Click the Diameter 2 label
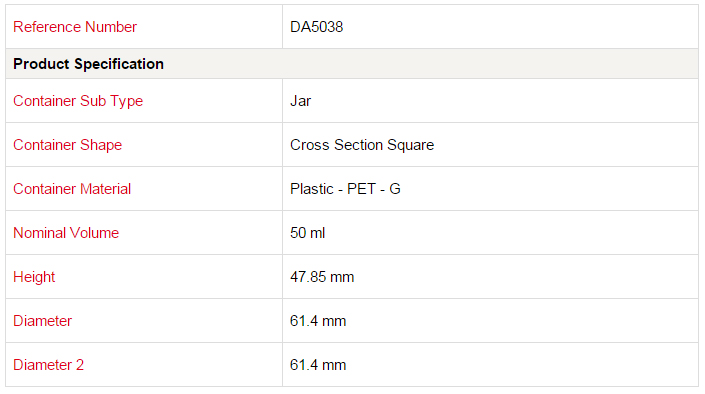 tap(49, 365)
